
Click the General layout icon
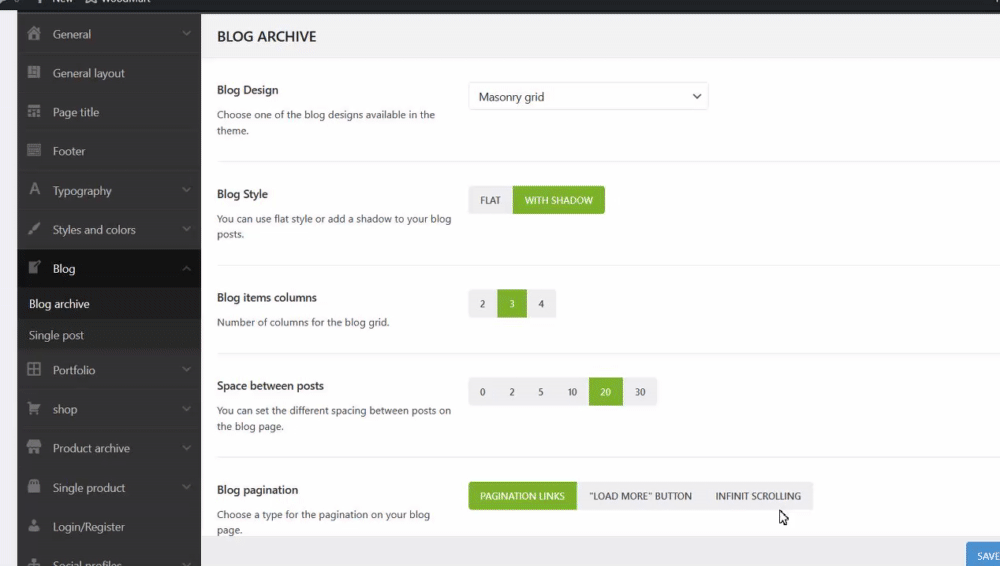point(34,72)
